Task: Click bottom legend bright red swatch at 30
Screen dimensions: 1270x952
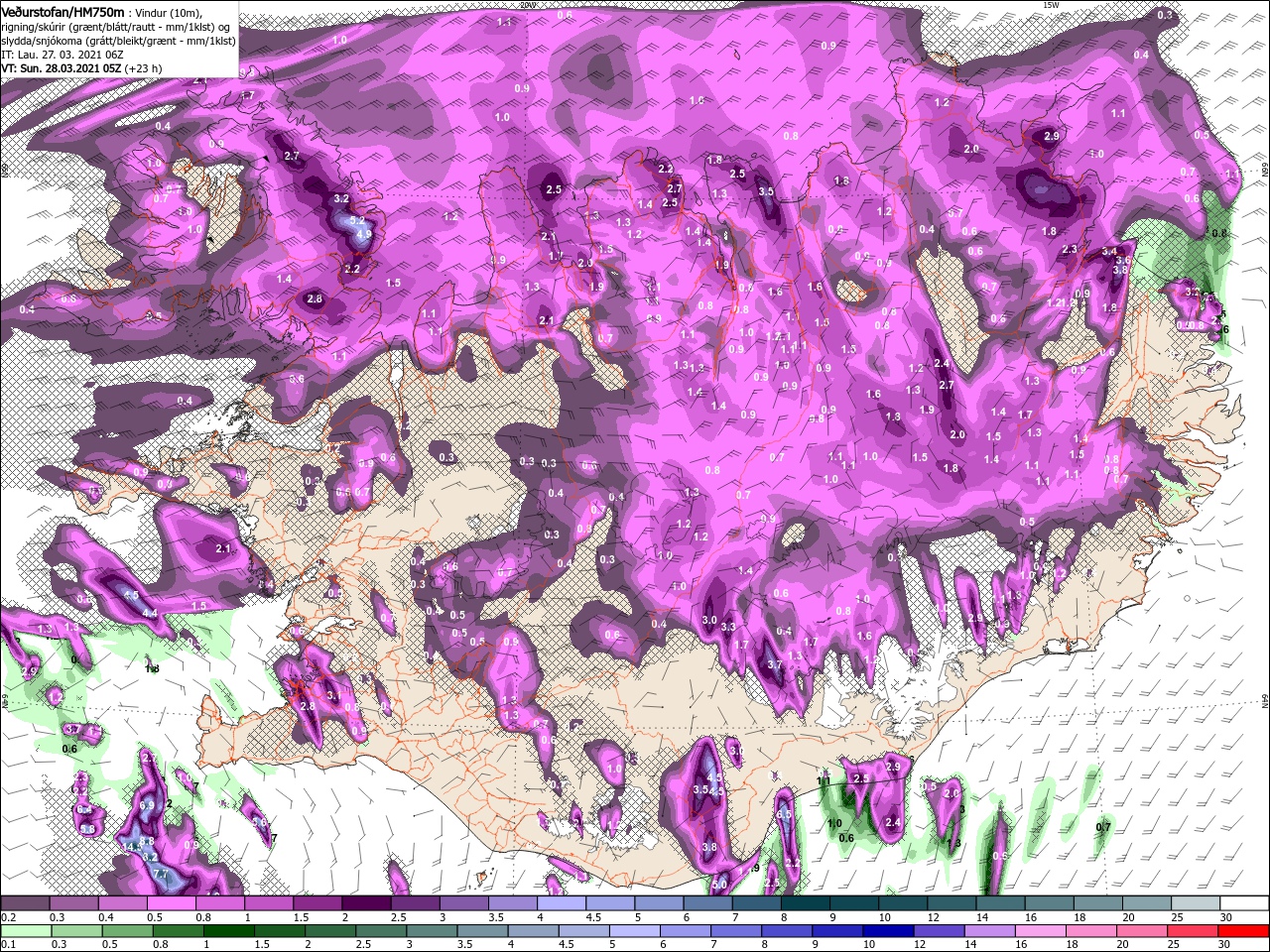Action: pos(1244,931)
